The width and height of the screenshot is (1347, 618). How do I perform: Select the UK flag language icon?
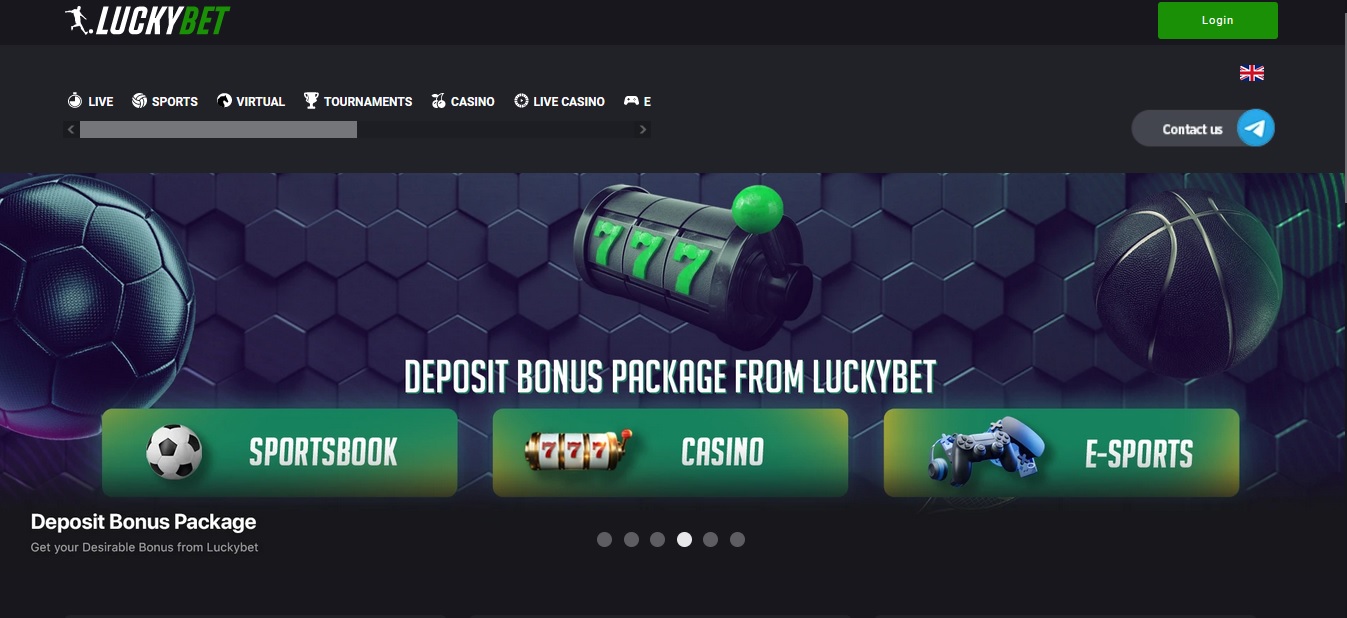[1252, 73]
